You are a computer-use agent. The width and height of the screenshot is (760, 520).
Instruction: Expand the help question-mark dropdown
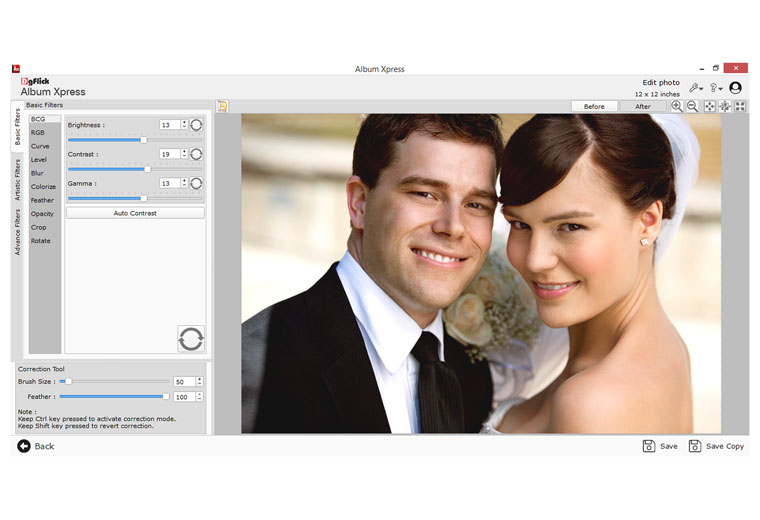[x=715, y=88]
